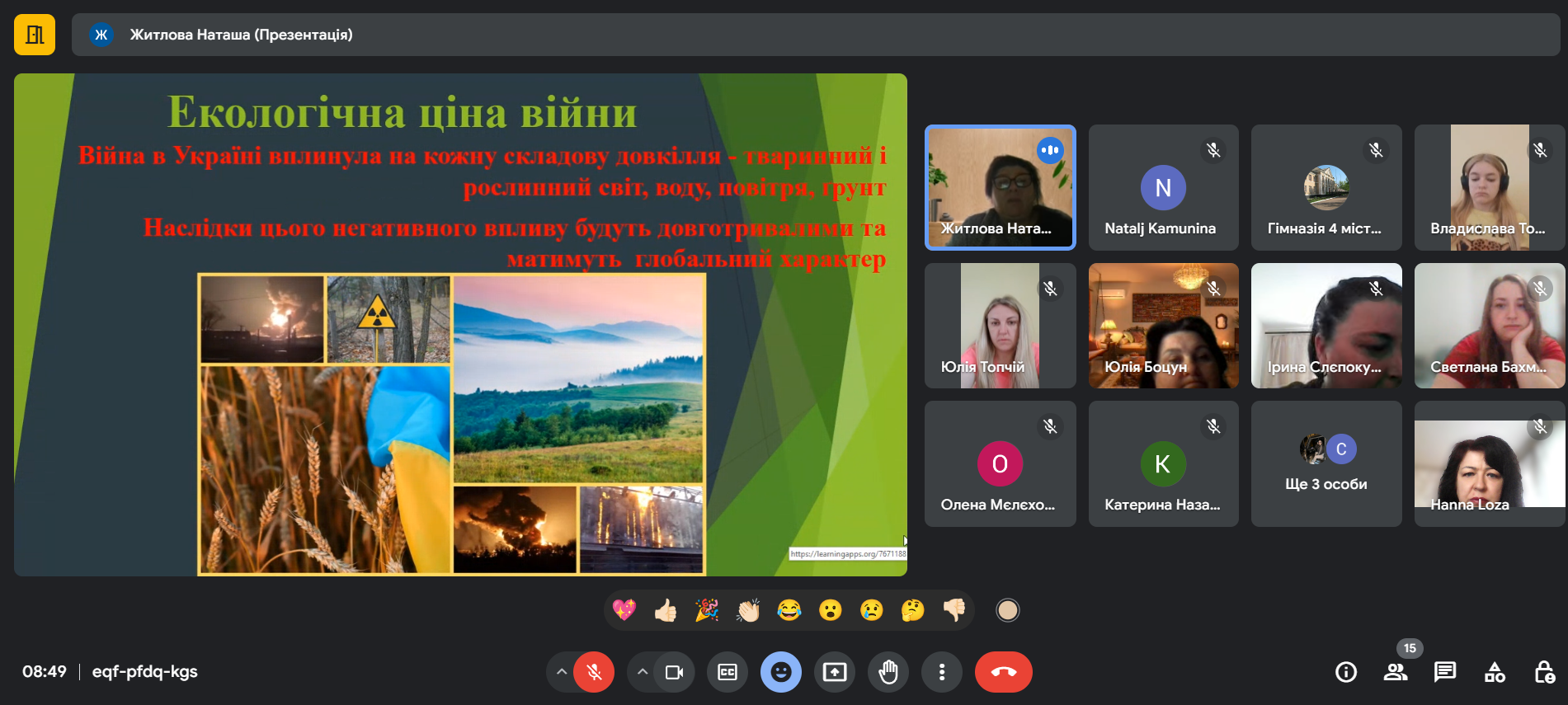Unmute the microphone

click(x=594, y=672)
